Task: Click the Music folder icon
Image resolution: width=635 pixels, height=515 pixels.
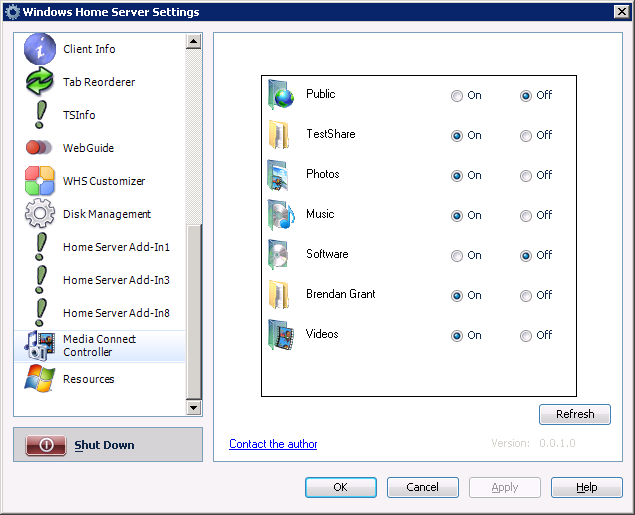Action: pyautogui.click(x=281, y=215)
